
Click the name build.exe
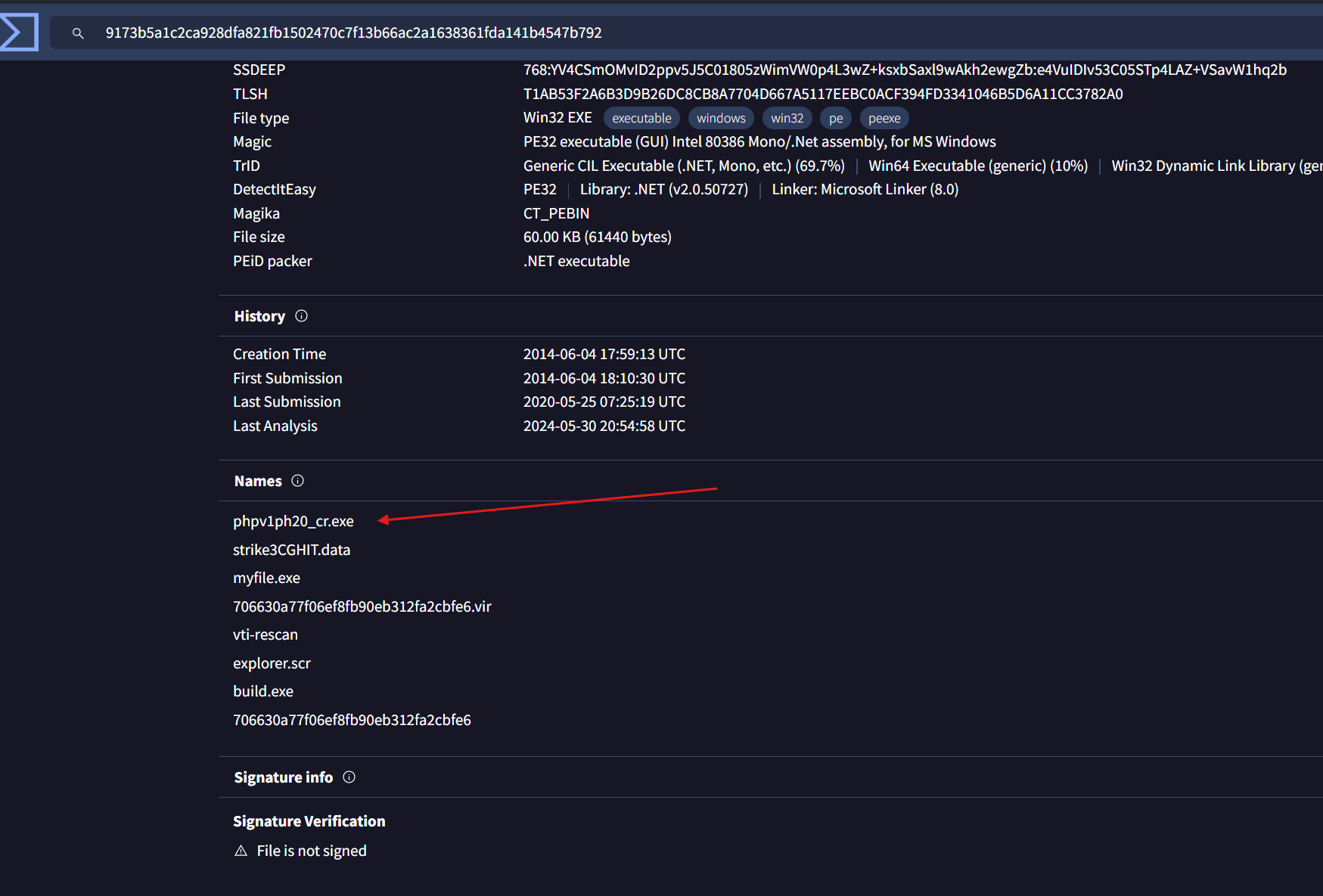(x=263, y=691)
